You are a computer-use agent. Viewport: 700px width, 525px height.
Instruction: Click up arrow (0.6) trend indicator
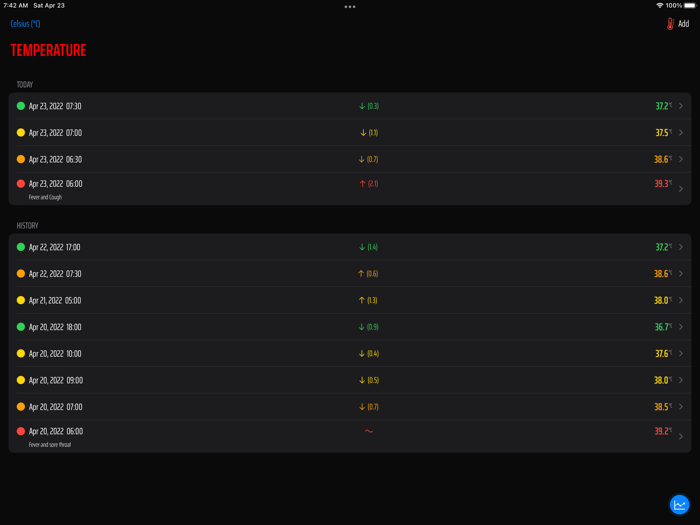pyautogui.click(x=368, y=274)
